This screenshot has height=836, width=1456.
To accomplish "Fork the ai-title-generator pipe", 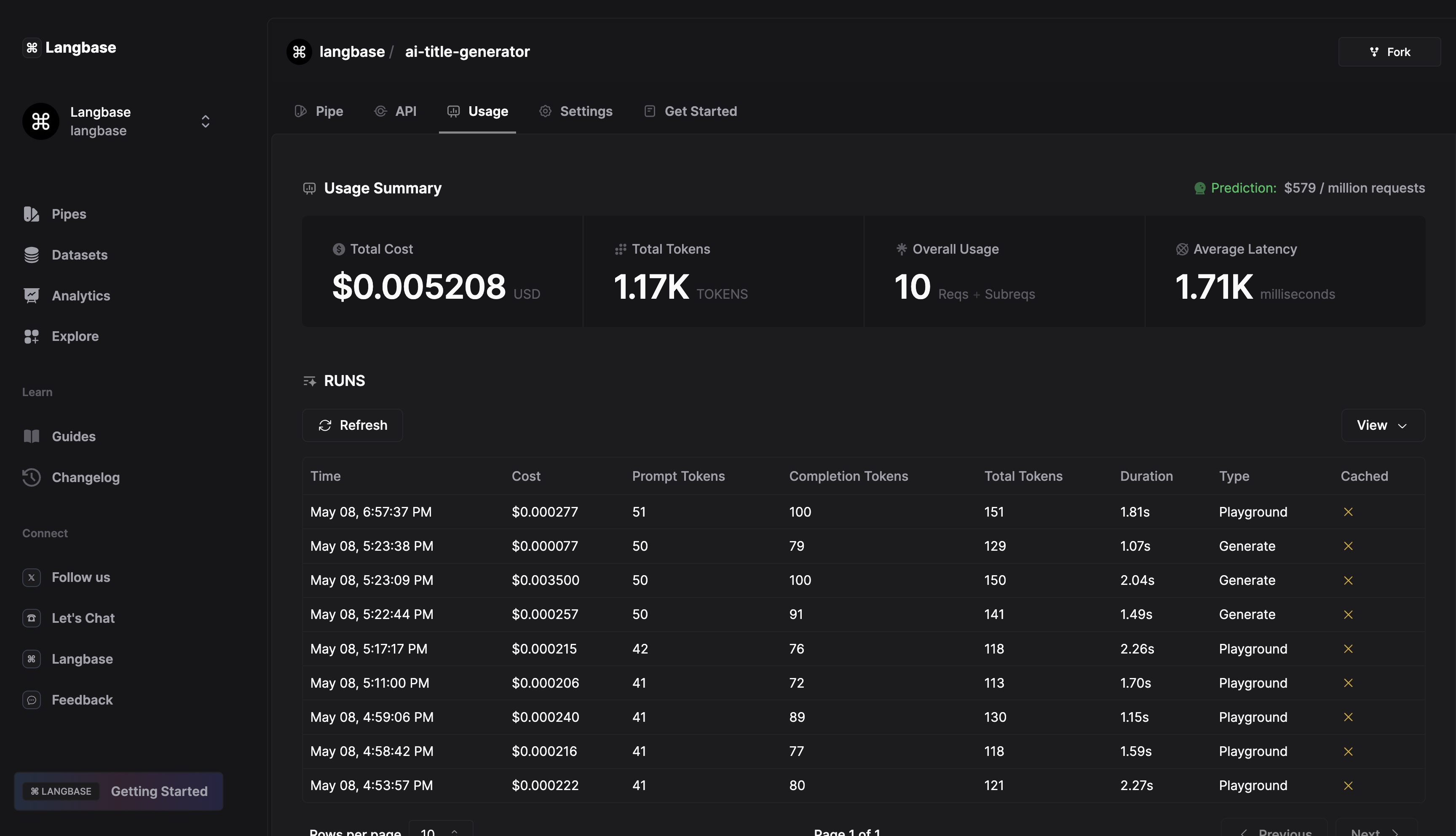I will point(1389,52).
